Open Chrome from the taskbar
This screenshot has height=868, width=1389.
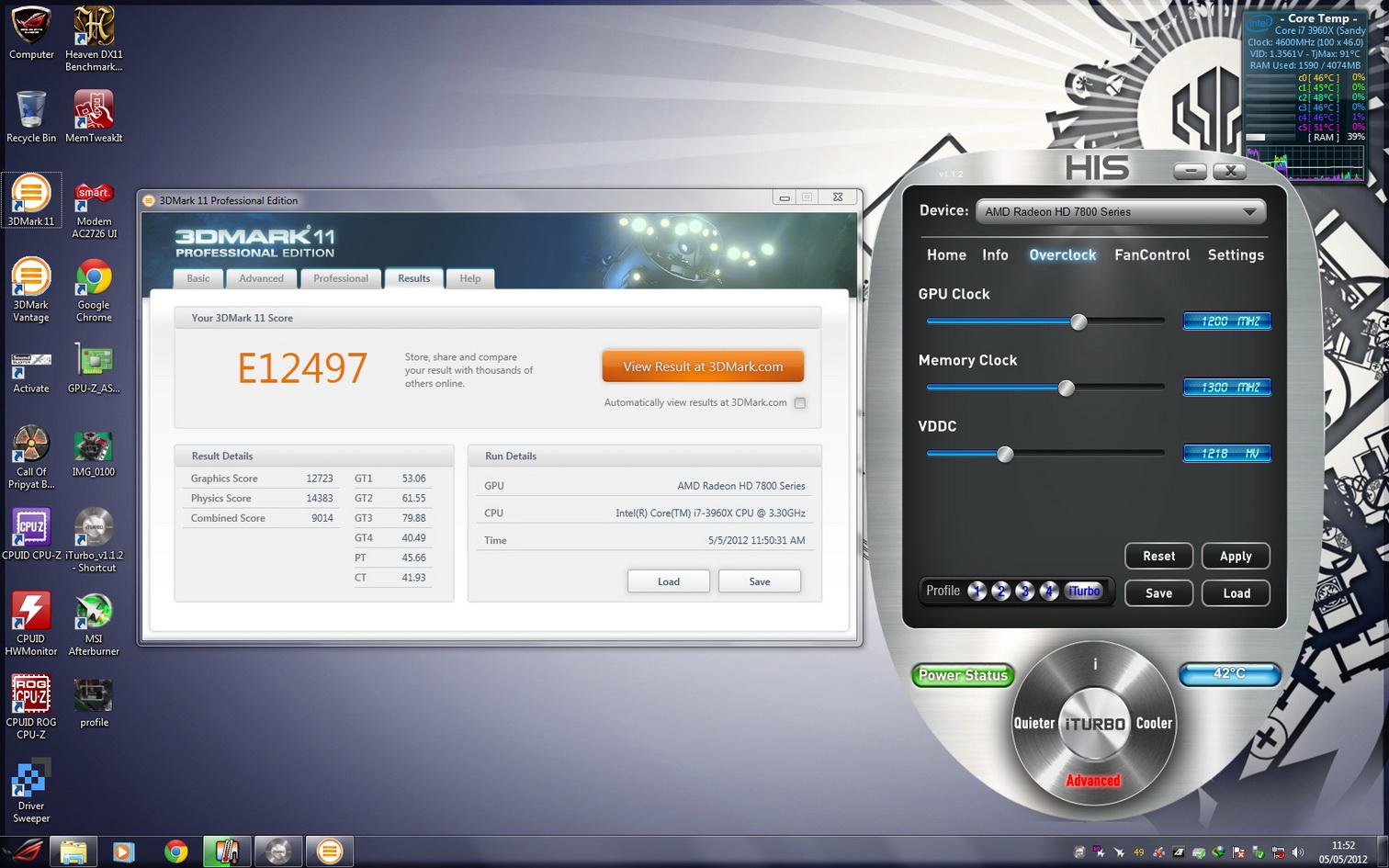[175, 851]
